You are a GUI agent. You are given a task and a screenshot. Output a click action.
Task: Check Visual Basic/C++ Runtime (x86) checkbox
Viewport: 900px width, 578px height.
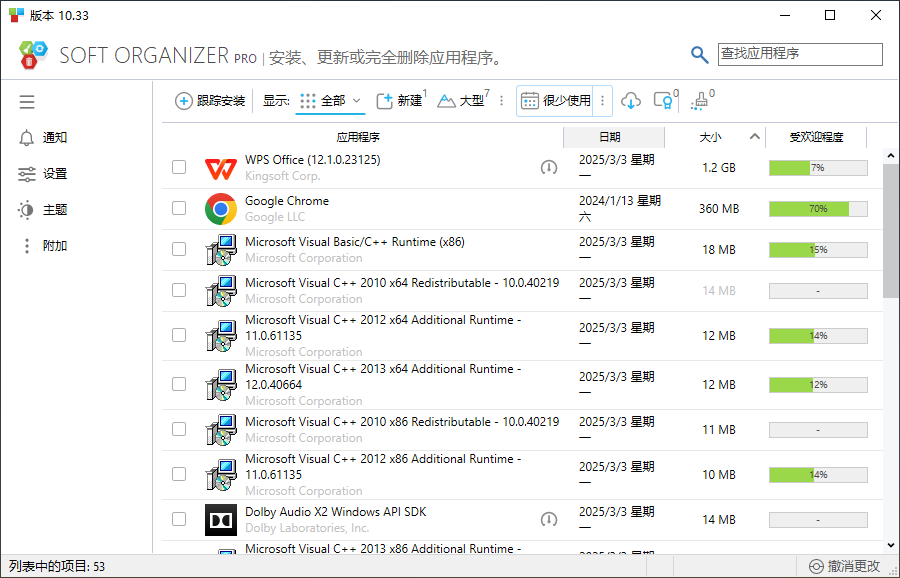179,249
